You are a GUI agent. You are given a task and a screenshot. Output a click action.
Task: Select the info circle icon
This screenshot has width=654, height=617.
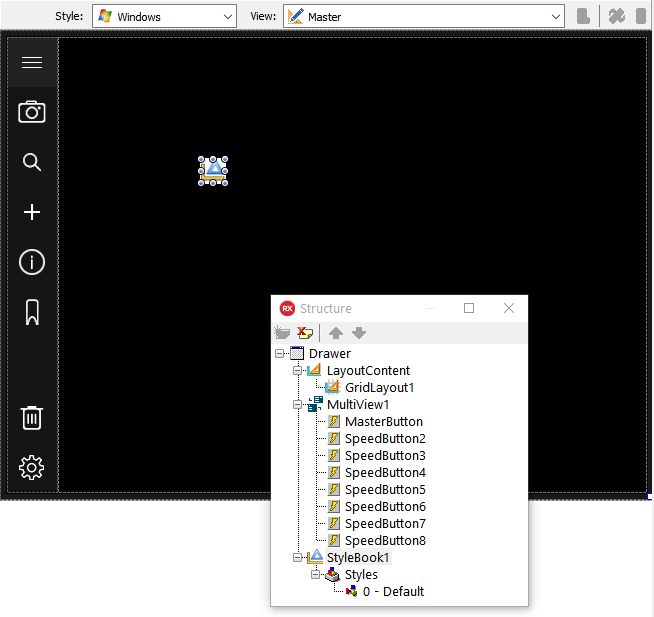pos(32,262)
